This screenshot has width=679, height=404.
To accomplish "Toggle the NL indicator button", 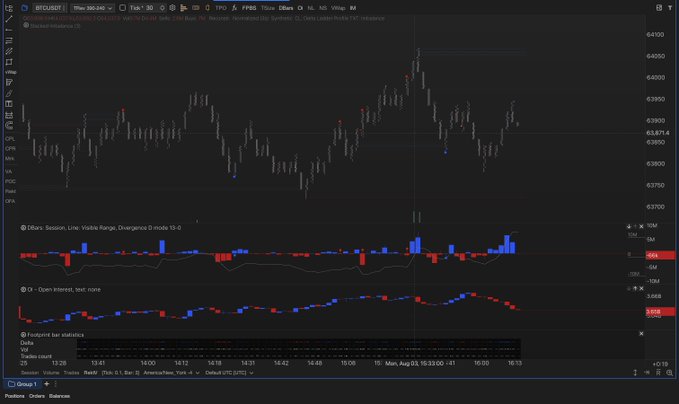I will click(x=311, y=8).
